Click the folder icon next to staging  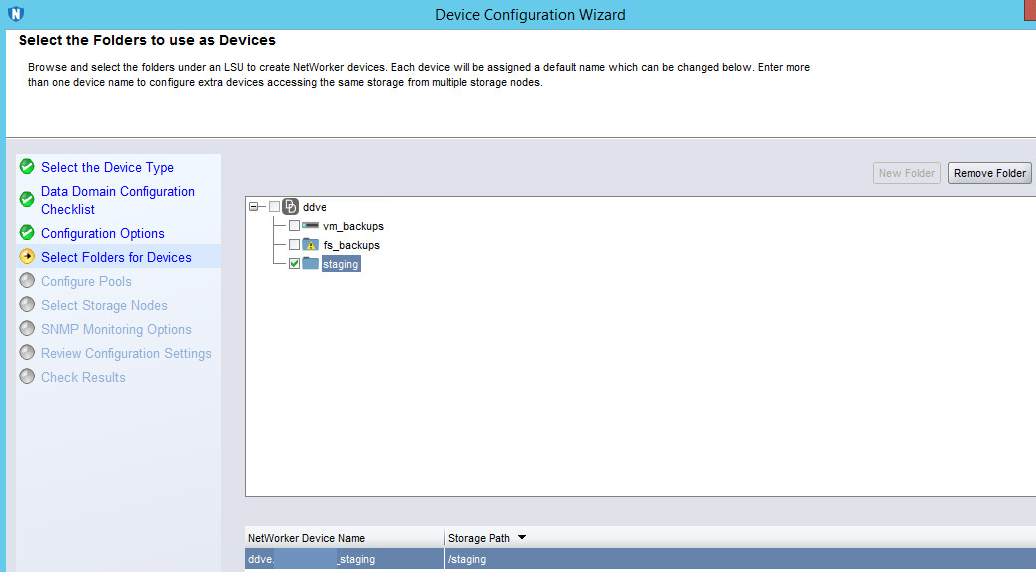[311, 264]
